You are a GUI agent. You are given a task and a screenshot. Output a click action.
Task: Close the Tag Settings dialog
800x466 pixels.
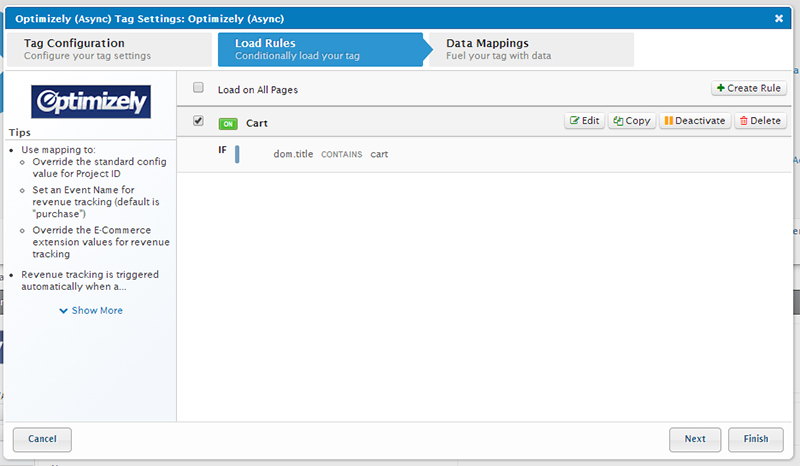(779, 17)
